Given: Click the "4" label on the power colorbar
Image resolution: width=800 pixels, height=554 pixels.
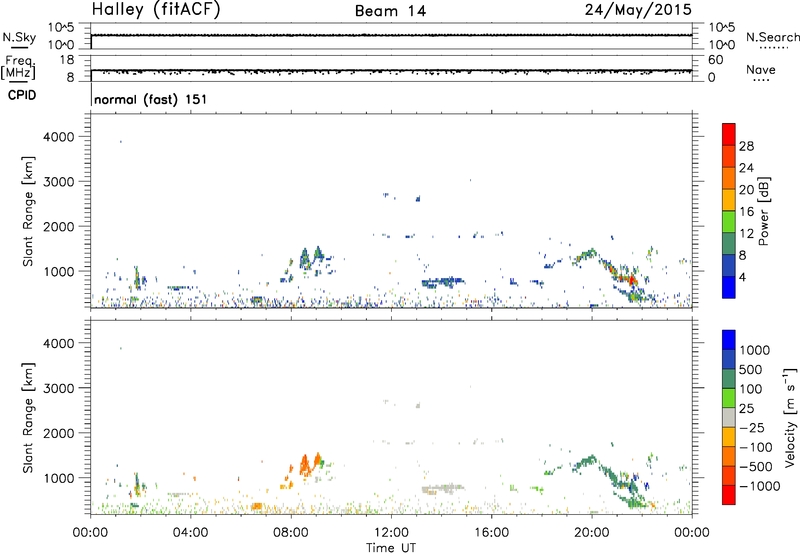Looking at the screenshot, I should [x=742, y=277].
